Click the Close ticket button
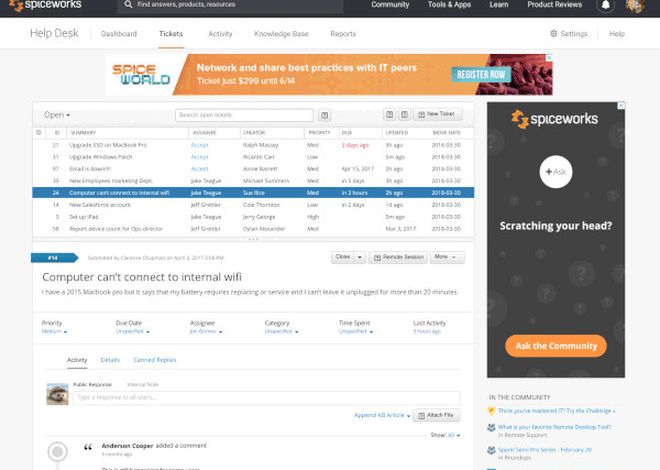Image resolution: width=660 pixels, height=470 pixels. tap(343, 257)
